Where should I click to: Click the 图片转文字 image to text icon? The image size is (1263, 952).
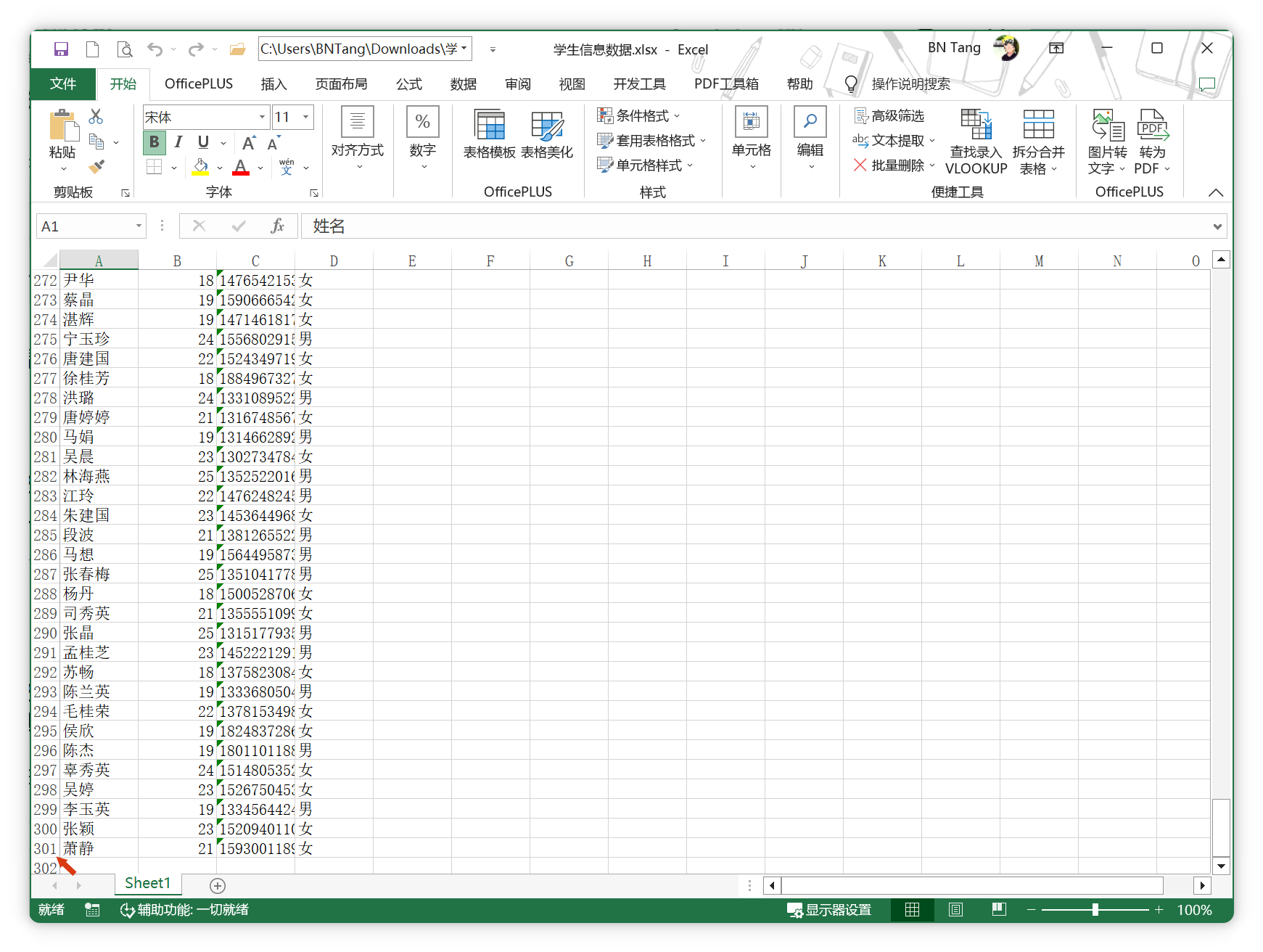tap(1107, 142)
